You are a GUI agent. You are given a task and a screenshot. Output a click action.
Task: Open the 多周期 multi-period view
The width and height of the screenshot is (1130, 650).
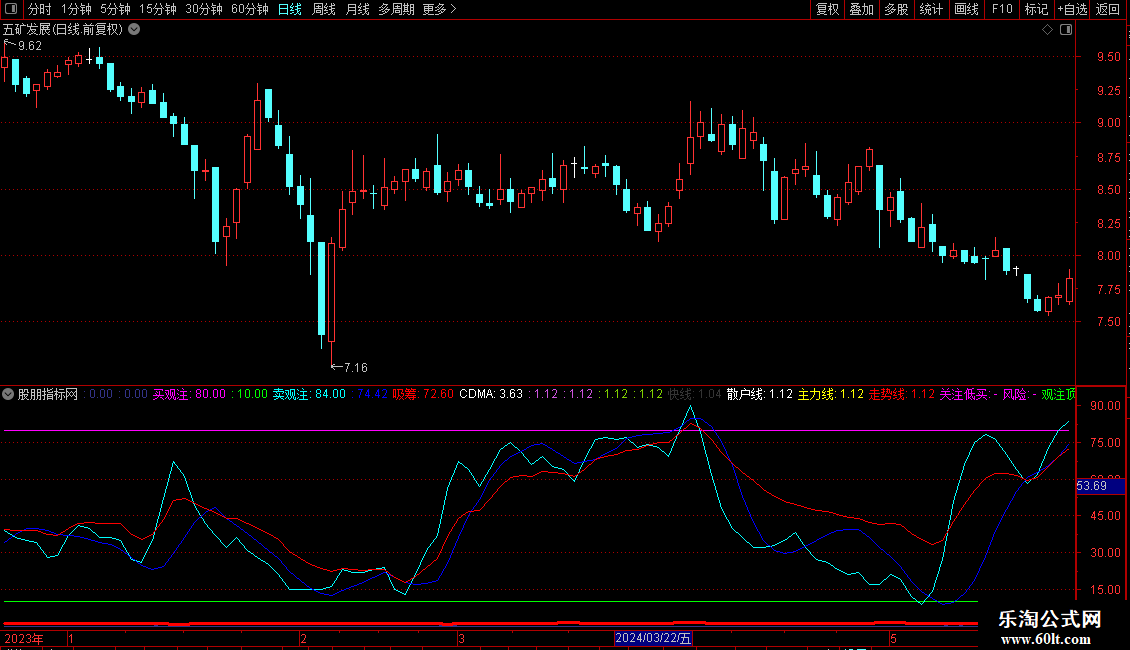coord(396,9)
